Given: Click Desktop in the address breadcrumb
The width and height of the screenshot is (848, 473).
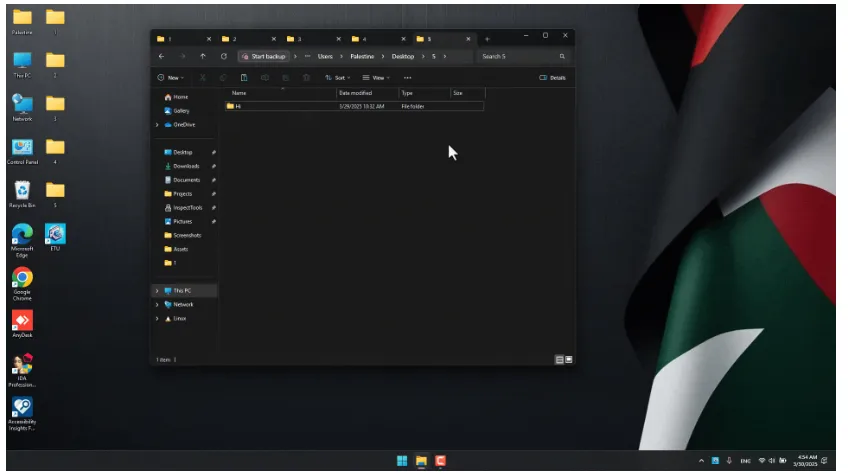Looking at the screenshot, I should point(402,56).
